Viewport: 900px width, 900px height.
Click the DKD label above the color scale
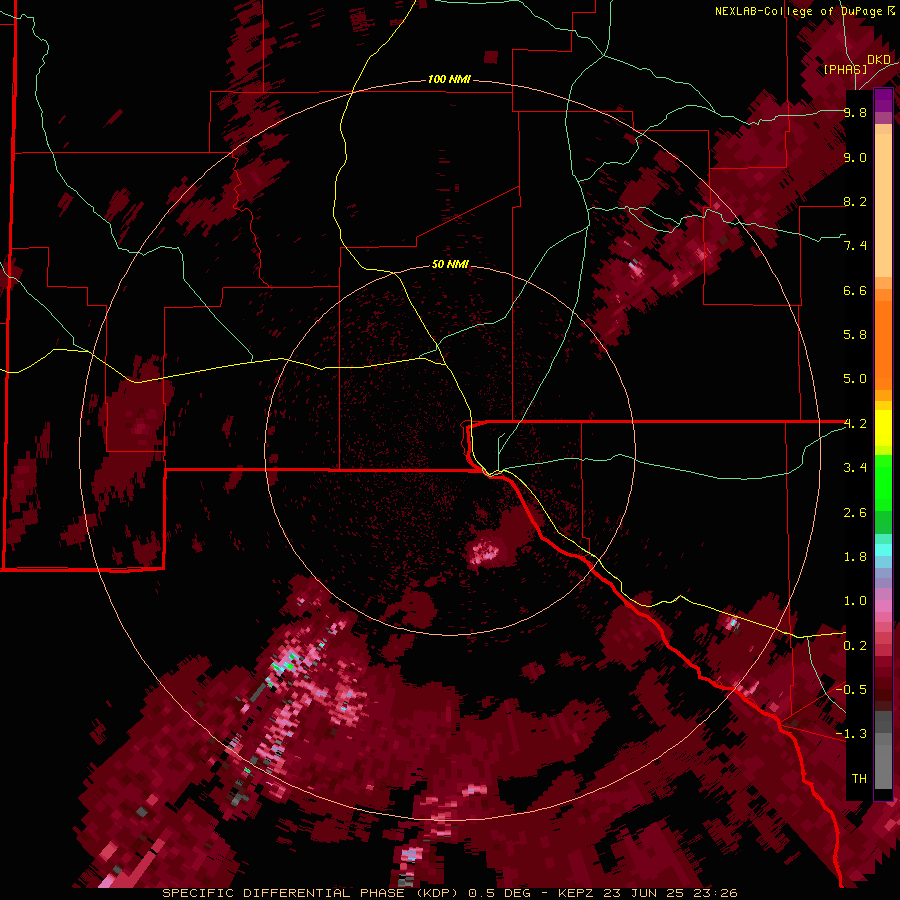(879, 60)
